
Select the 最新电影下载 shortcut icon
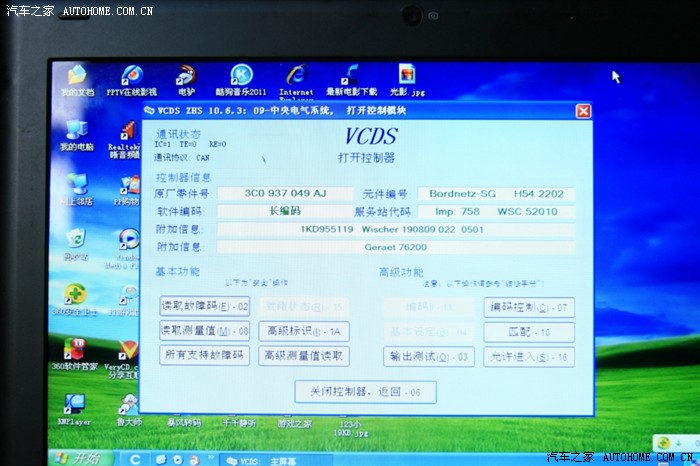(x=351, y=81)
